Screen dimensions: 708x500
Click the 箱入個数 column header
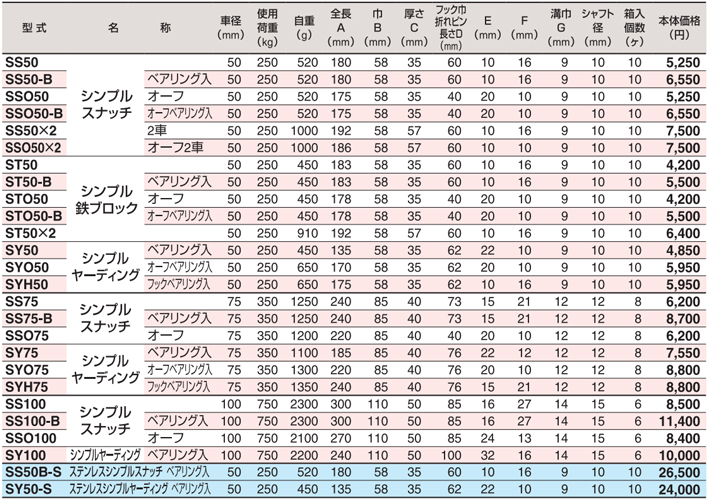pyautogui.click(x=634, y=28)
